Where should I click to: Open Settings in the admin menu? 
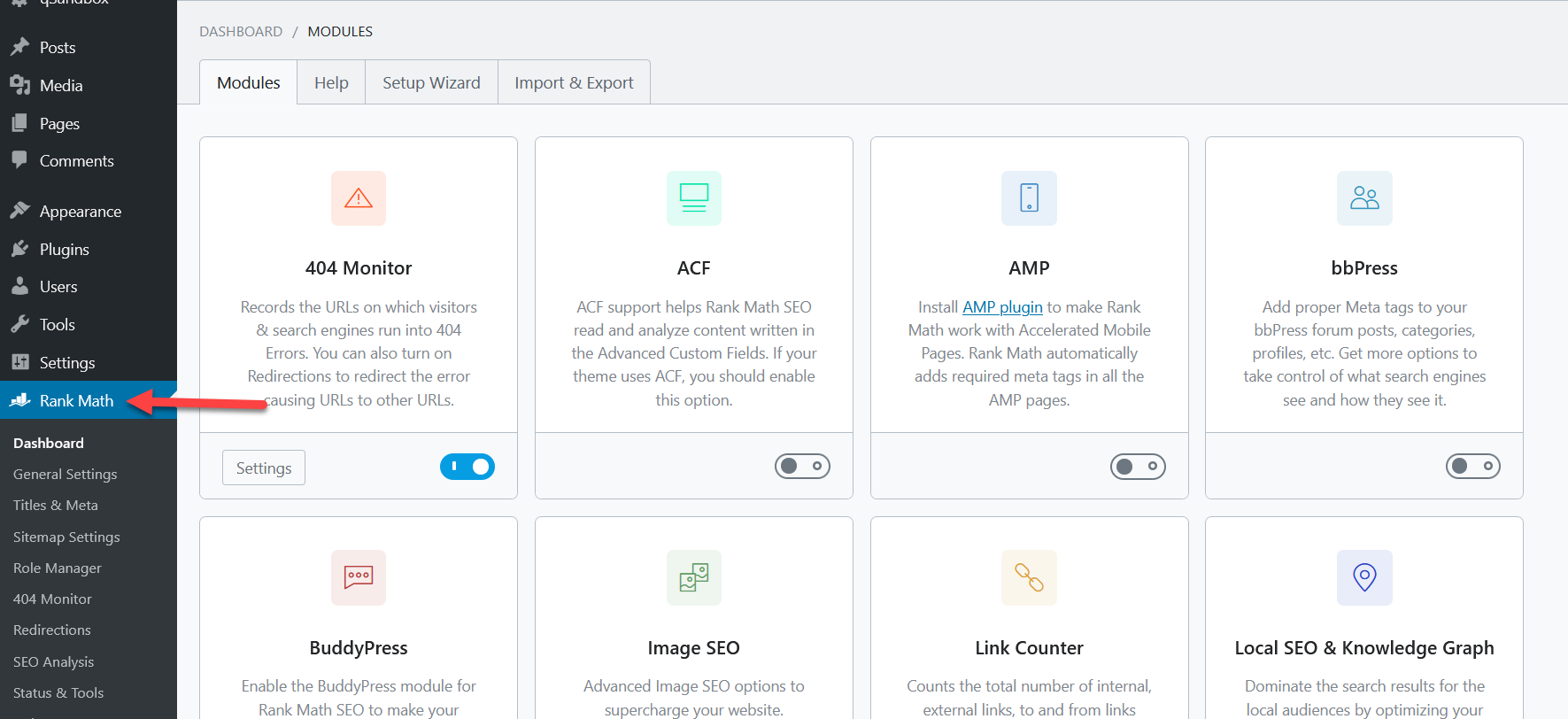tap(89, 362)
